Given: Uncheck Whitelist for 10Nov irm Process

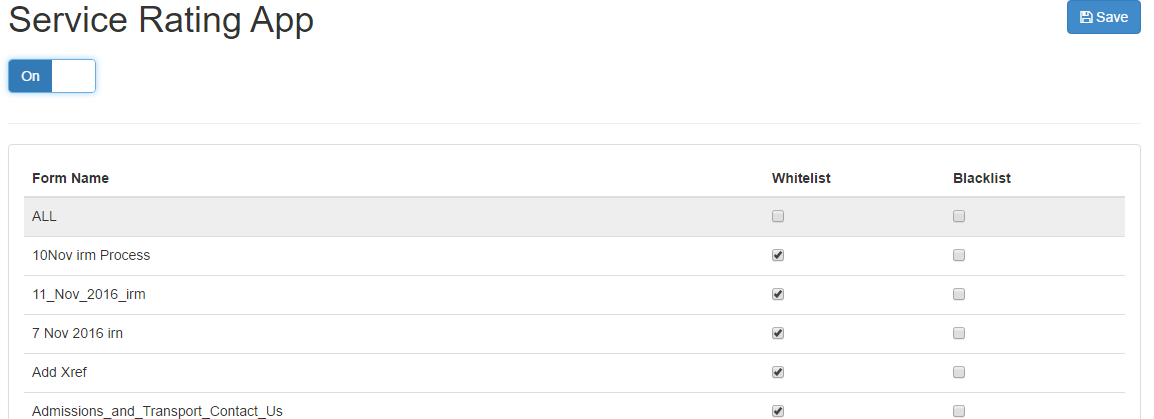Looking at the screenshot, I should (778, 256).
